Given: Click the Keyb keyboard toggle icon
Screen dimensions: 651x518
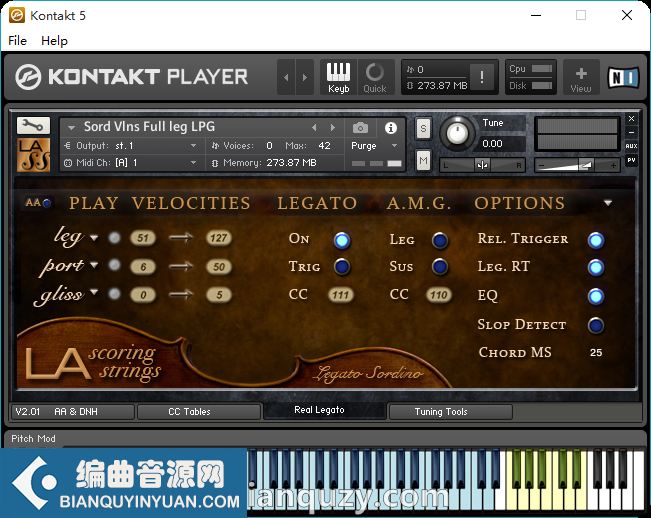Looking at the screenshot, I should click(338, 77).
